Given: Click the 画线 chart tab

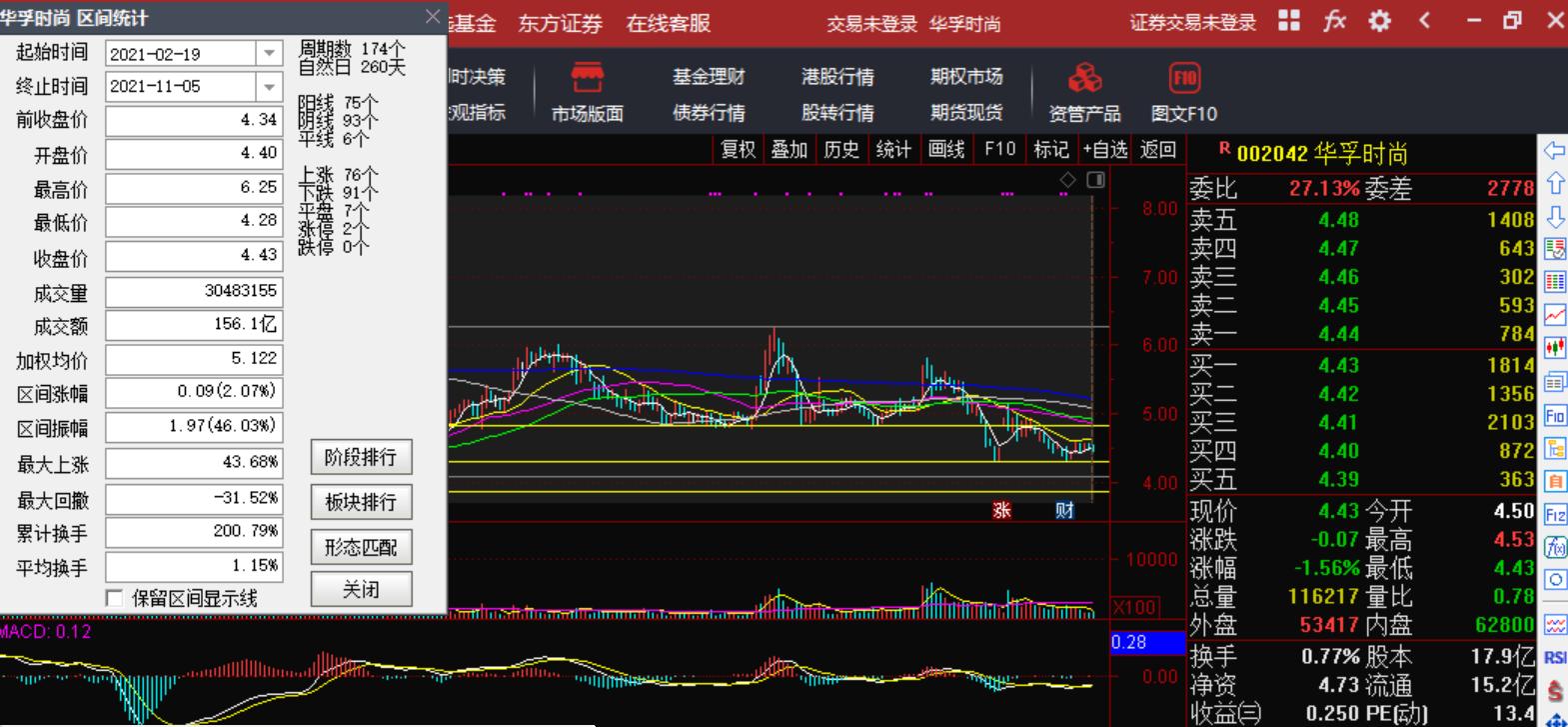Looking at the screenshot, I should [945, 149].
